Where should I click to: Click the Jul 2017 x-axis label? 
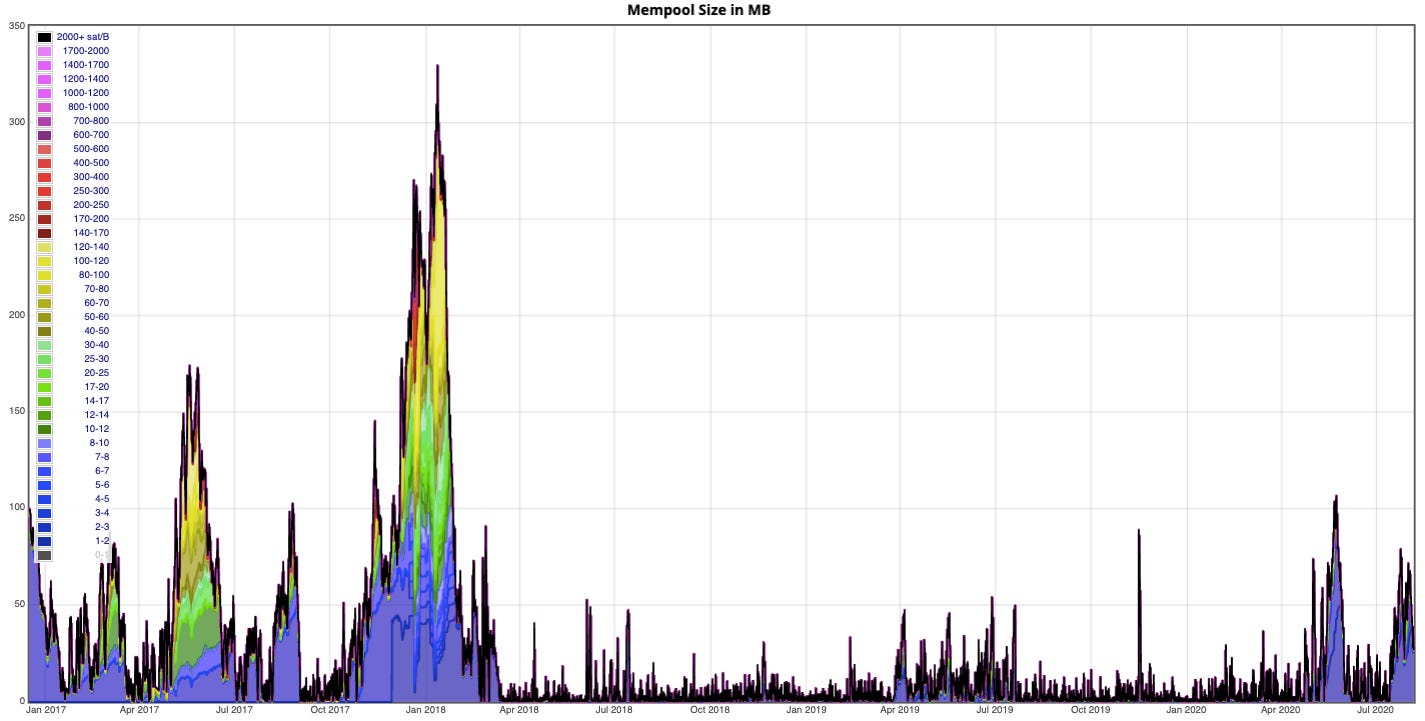[234, 710]
